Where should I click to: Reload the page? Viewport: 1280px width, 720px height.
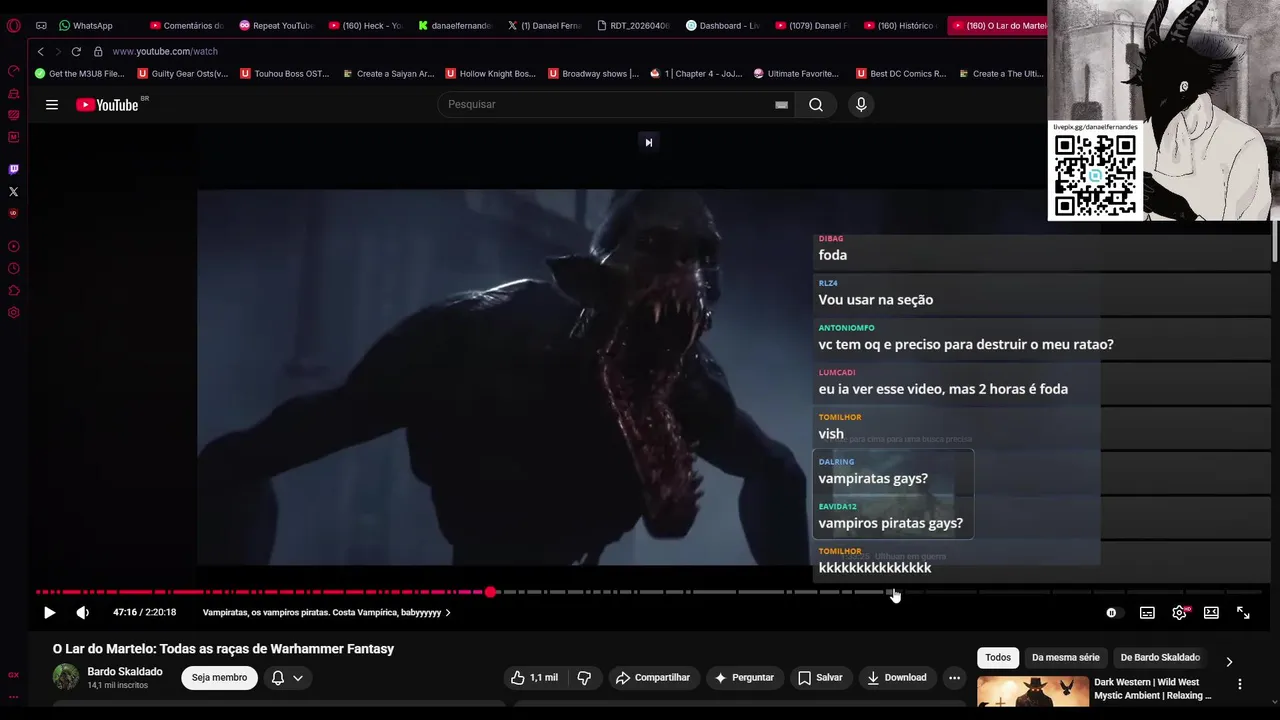(x=76, y=51)
